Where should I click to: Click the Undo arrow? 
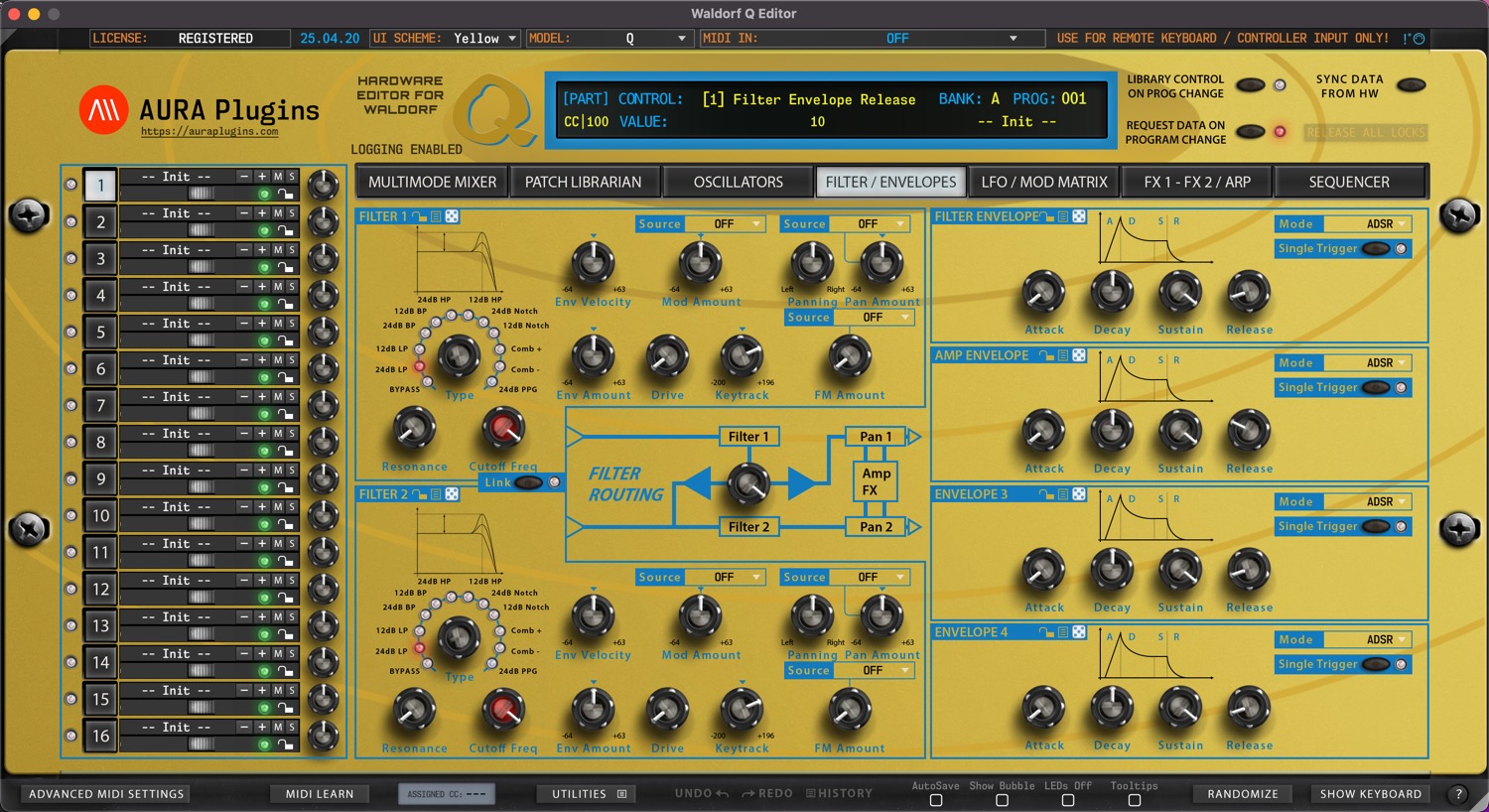[x=722, y=793]
